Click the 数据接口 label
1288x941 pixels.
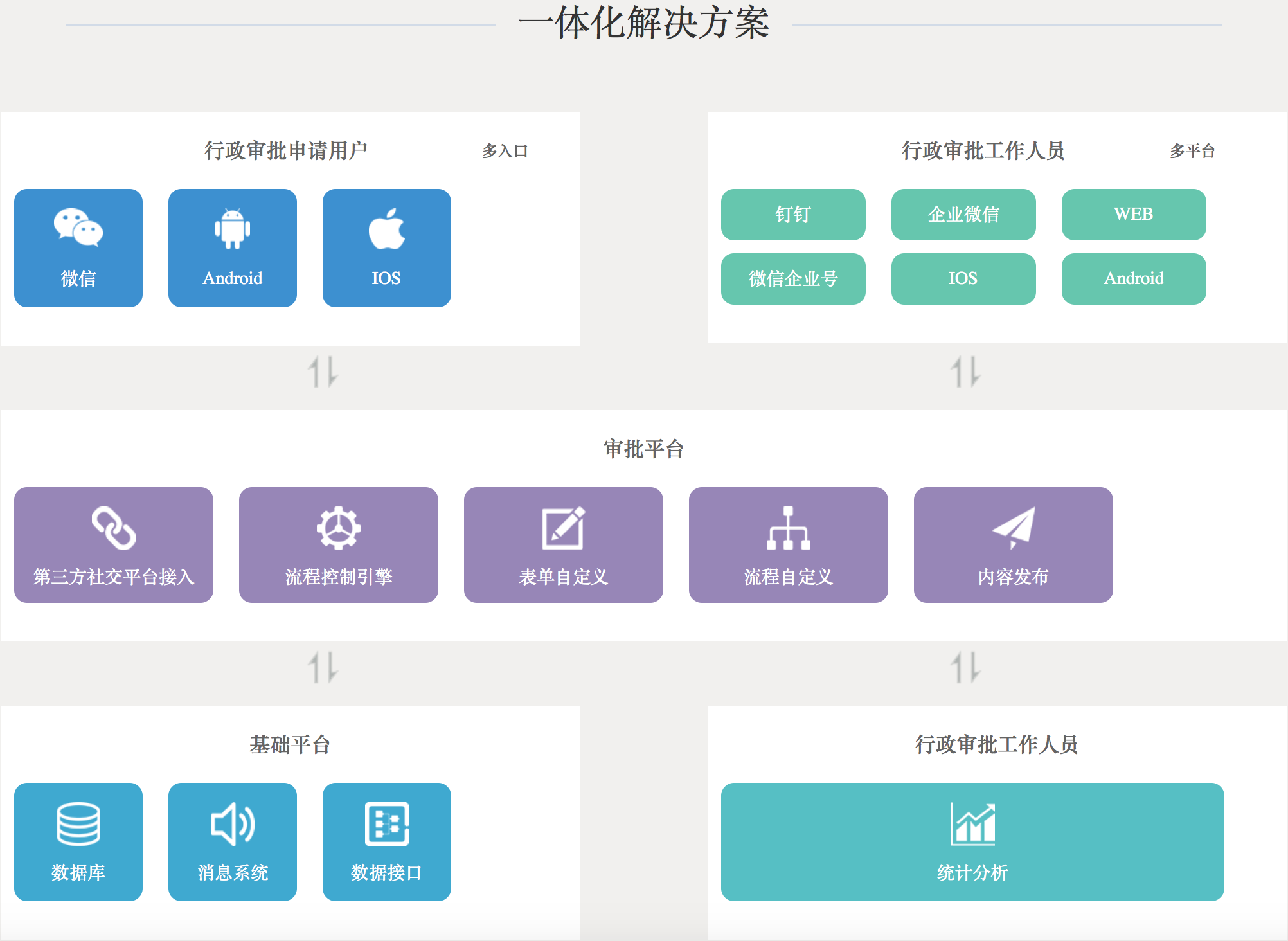(386, 872)
